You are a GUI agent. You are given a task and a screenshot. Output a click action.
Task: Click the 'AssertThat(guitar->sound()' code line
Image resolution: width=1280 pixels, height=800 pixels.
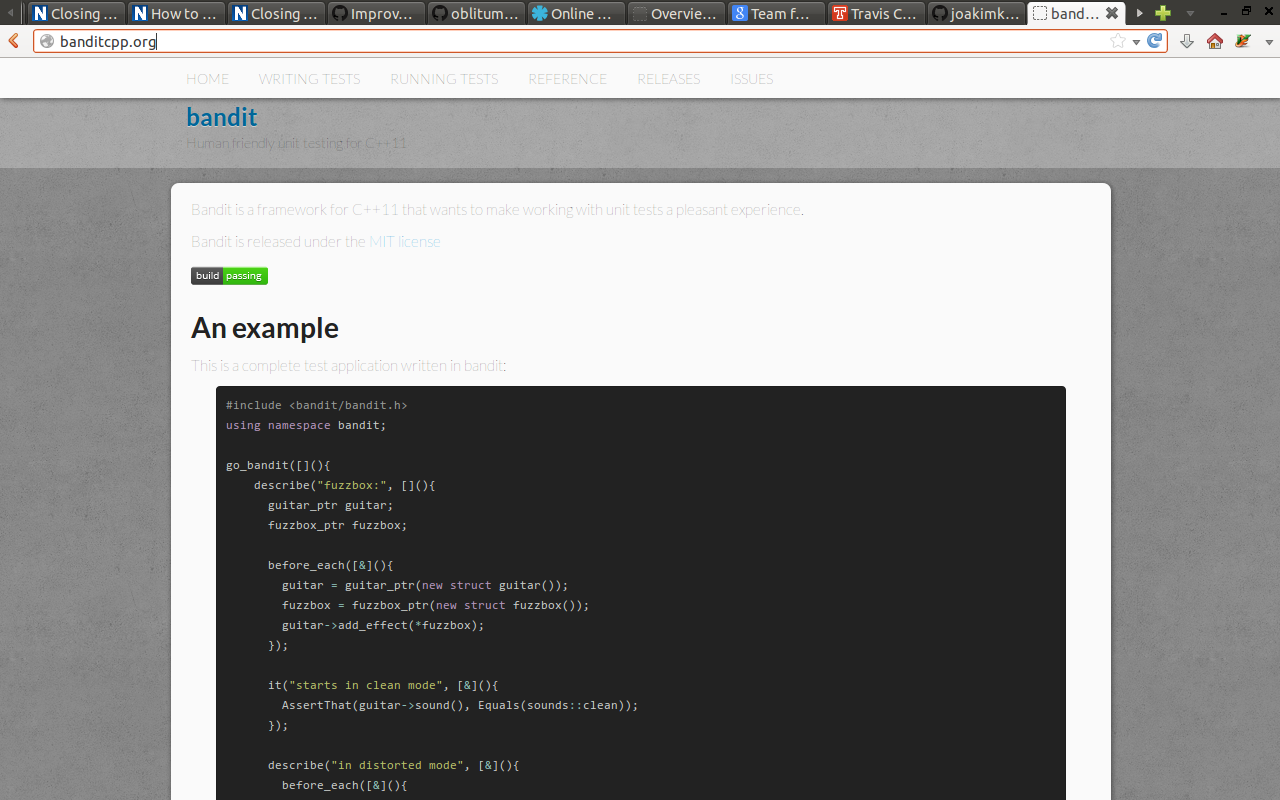click(460, 705)
